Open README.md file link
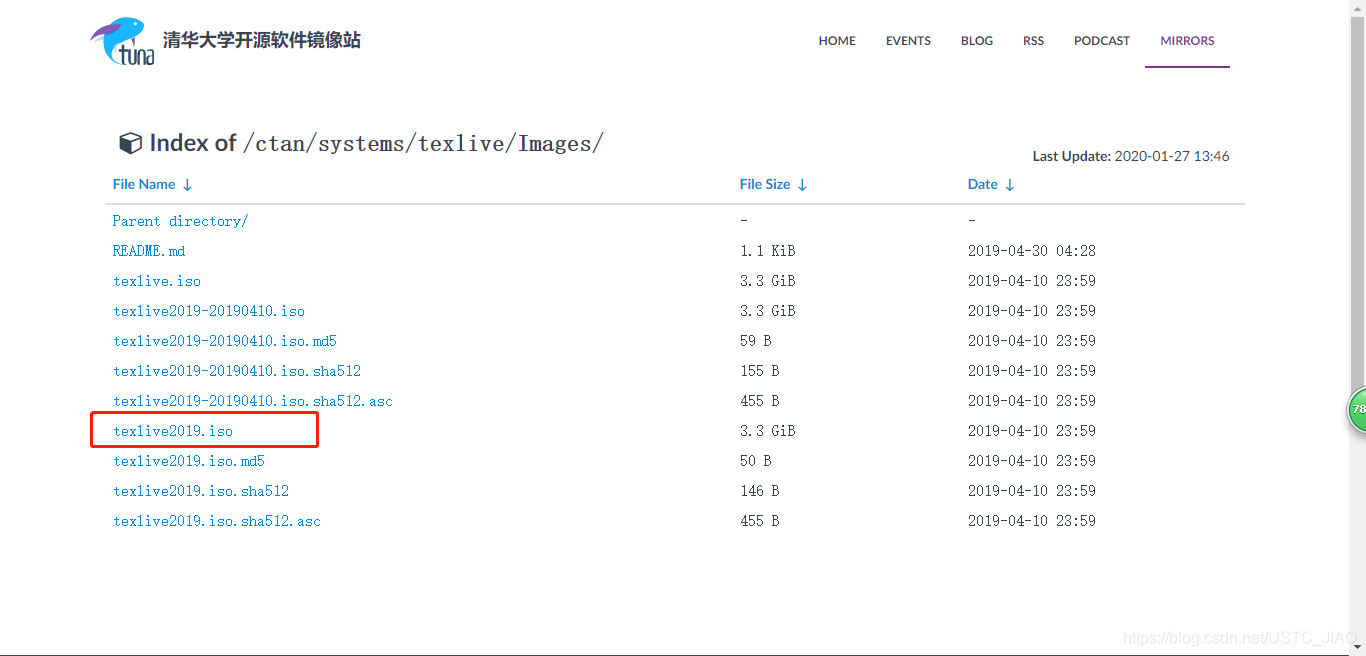The image size is (1366, 656). [149, 251]
